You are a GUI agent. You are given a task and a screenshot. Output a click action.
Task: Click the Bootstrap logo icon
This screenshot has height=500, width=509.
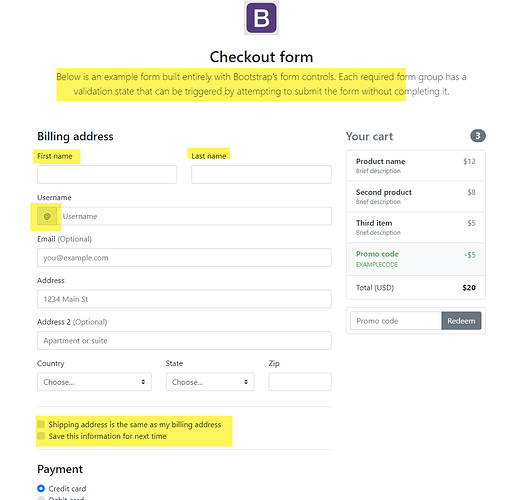tap(261, 18)
